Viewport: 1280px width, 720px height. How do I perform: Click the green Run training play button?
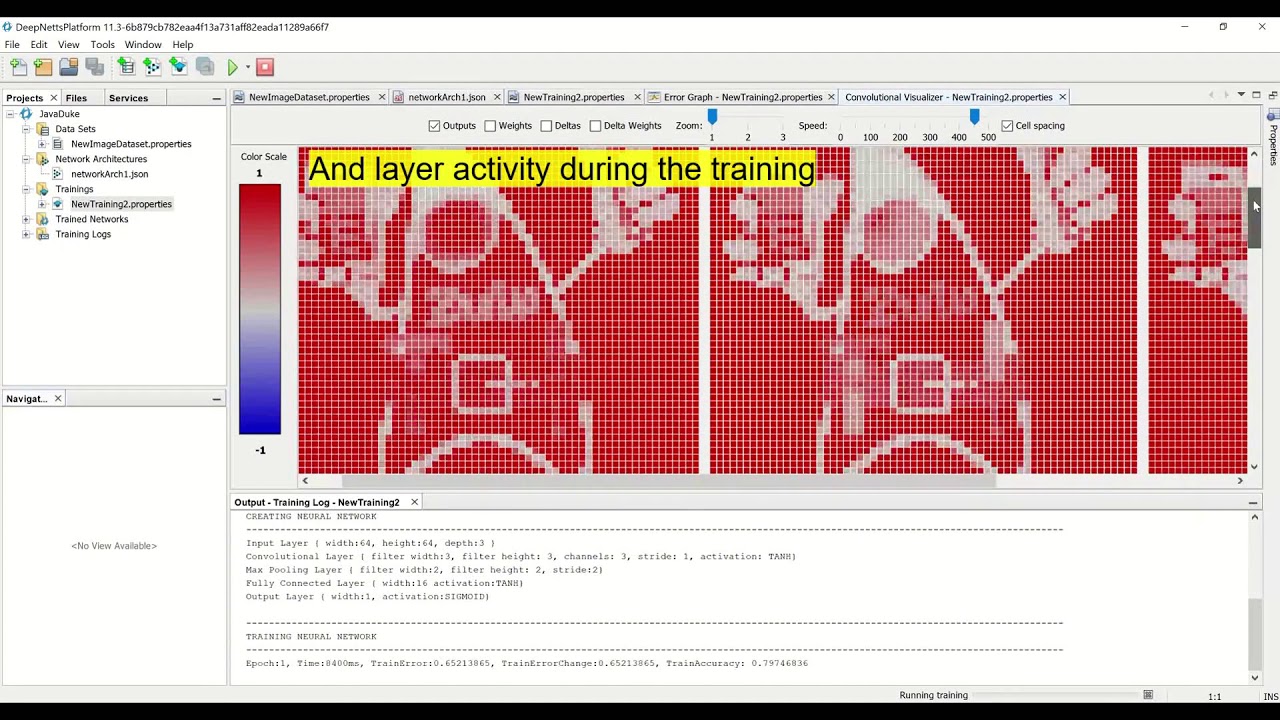point(233,67)
